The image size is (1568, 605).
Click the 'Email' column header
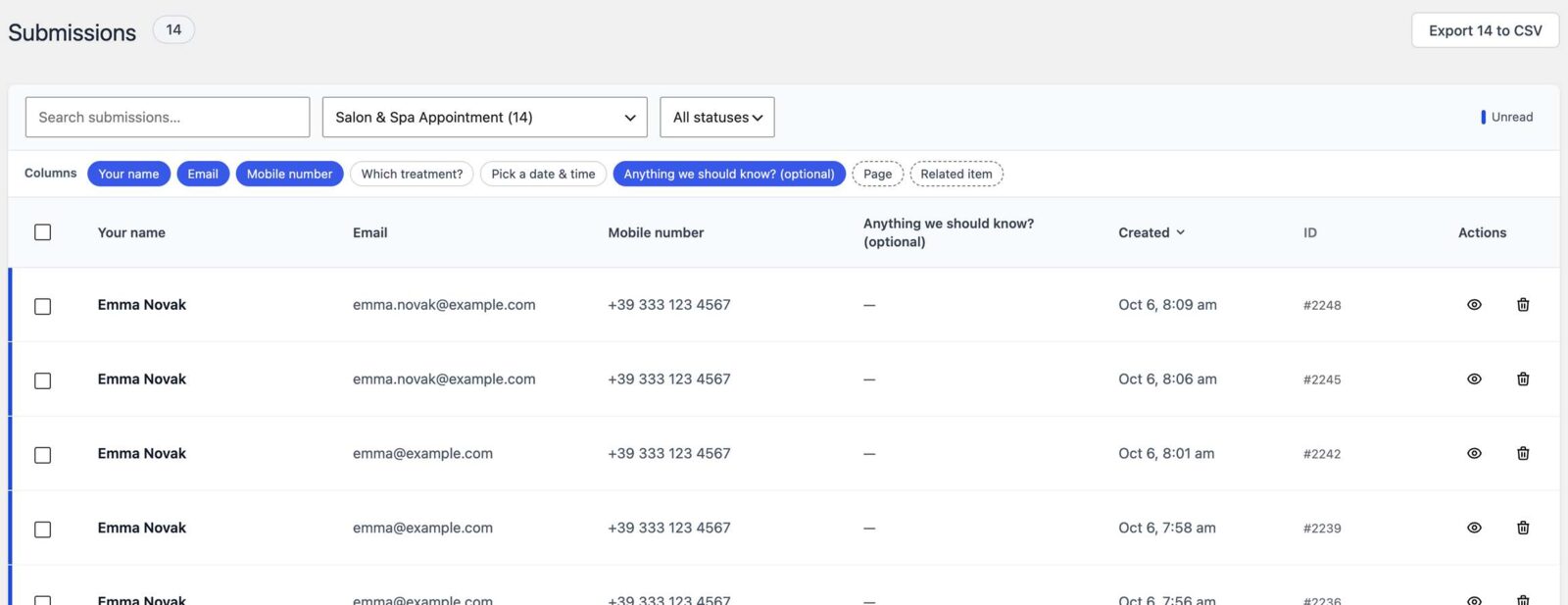click(370, 232)
